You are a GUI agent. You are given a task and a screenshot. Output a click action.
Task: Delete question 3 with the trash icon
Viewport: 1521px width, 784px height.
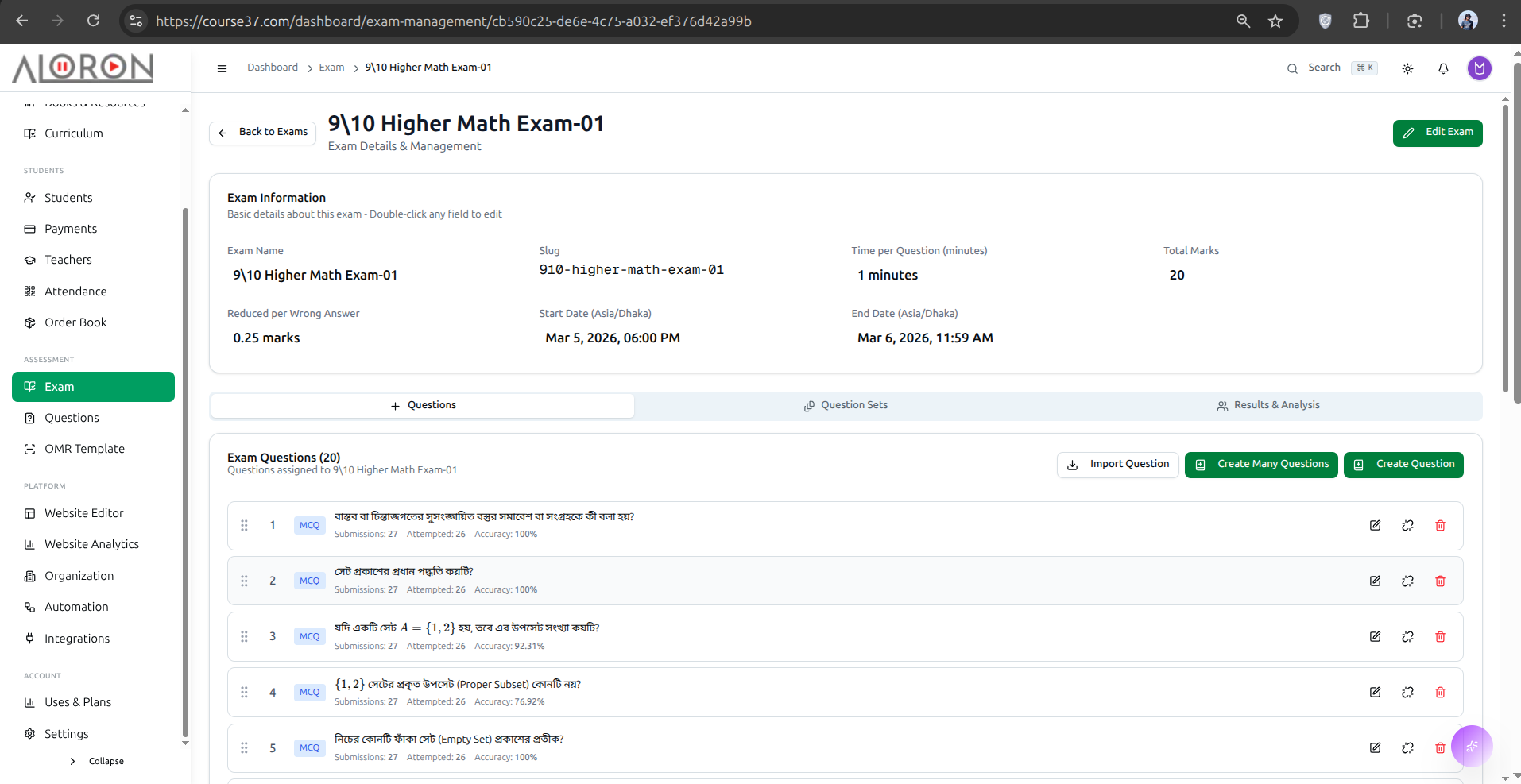pos(1440,636)
